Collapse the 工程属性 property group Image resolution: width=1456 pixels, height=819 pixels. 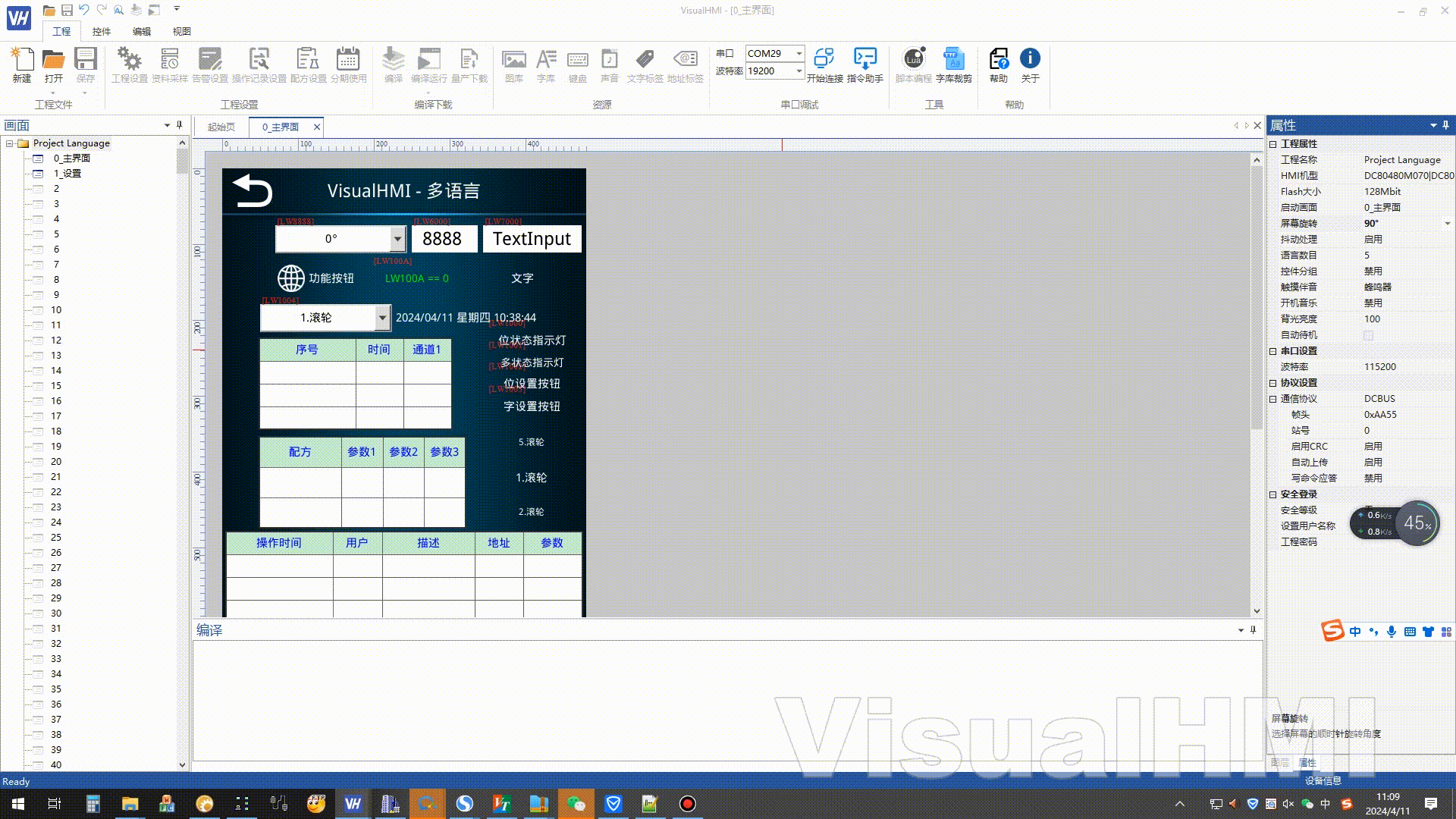click(x=1273, y=144)
